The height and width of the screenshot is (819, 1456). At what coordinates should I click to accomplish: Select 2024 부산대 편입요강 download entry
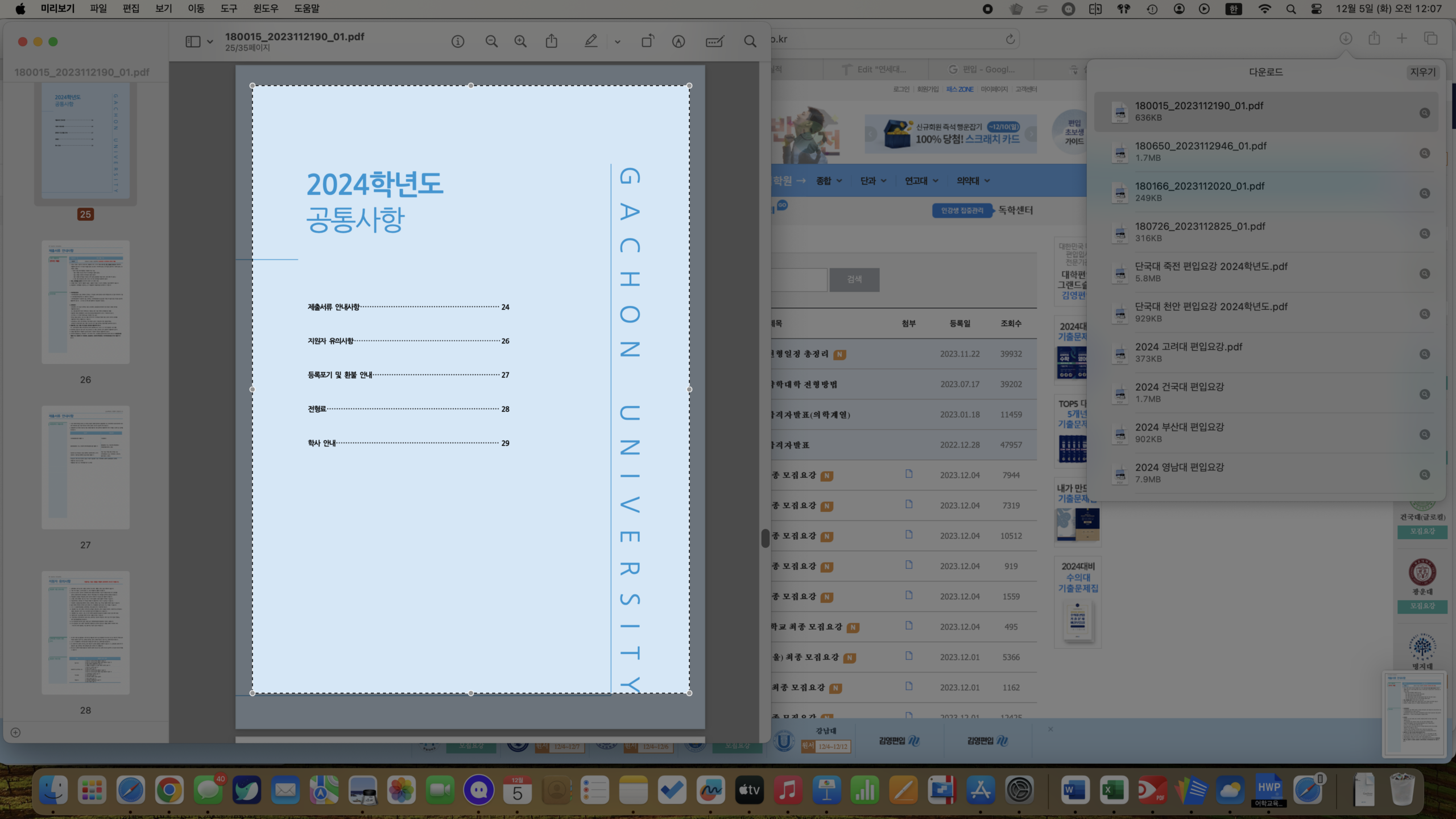pyautogui.click(x=1266, y=433)
